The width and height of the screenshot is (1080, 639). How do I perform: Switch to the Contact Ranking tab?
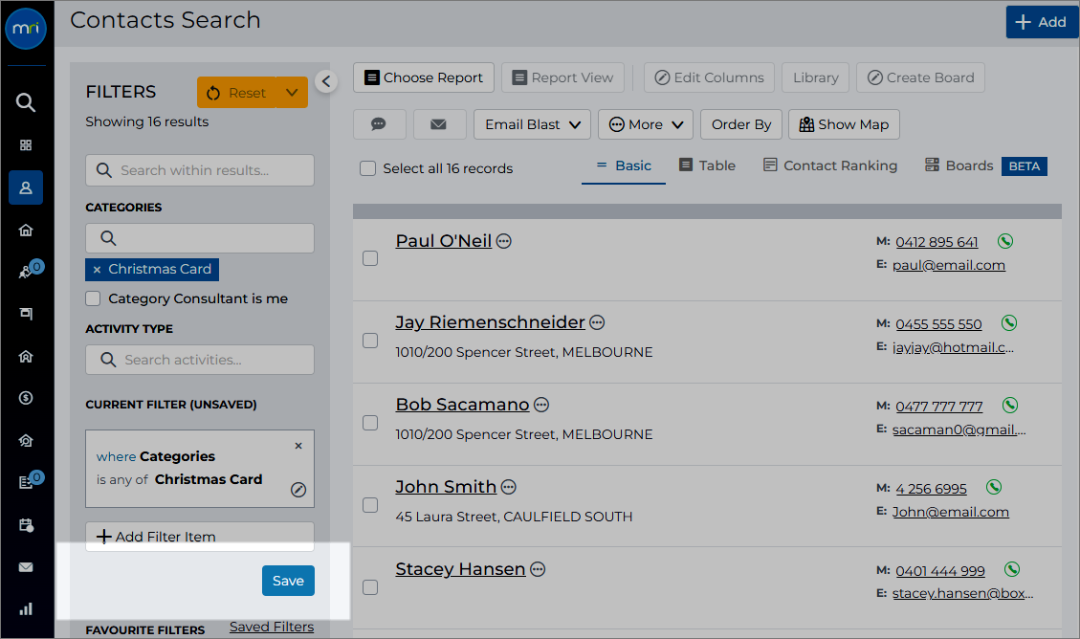pos(831,165)
